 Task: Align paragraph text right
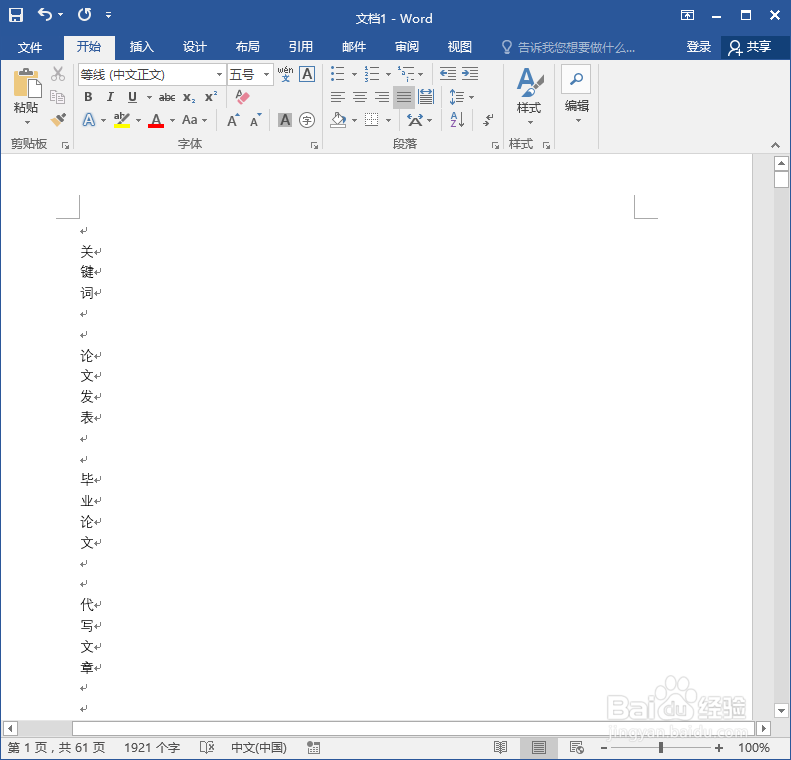coord(382,97)
